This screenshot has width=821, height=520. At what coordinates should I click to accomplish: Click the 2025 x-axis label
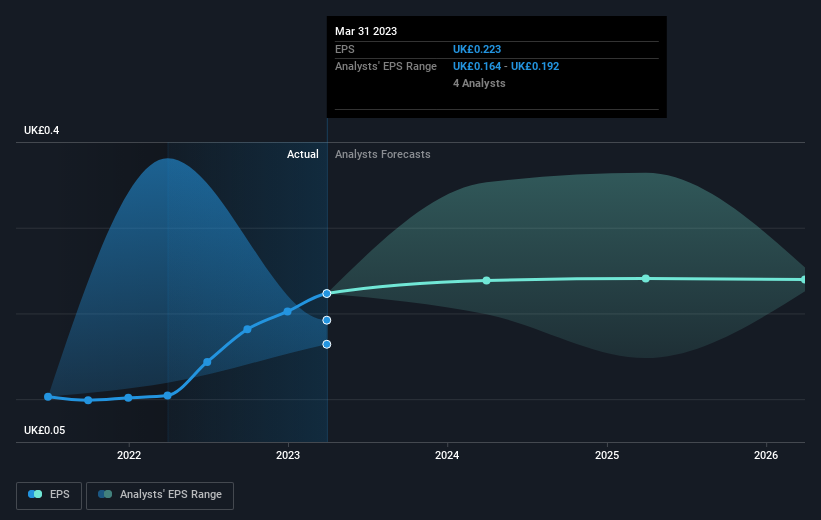pyautogui.click(x=607, y=455)
